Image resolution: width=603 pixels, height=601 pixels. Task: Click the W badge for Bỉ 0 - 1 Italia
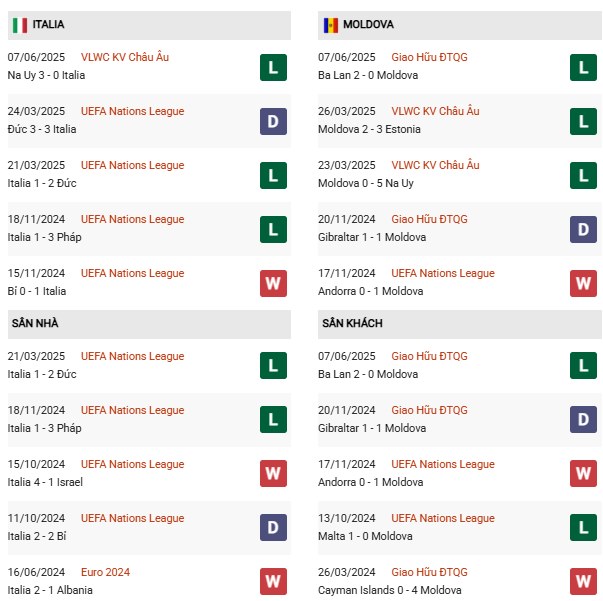(x=273, y=283)
